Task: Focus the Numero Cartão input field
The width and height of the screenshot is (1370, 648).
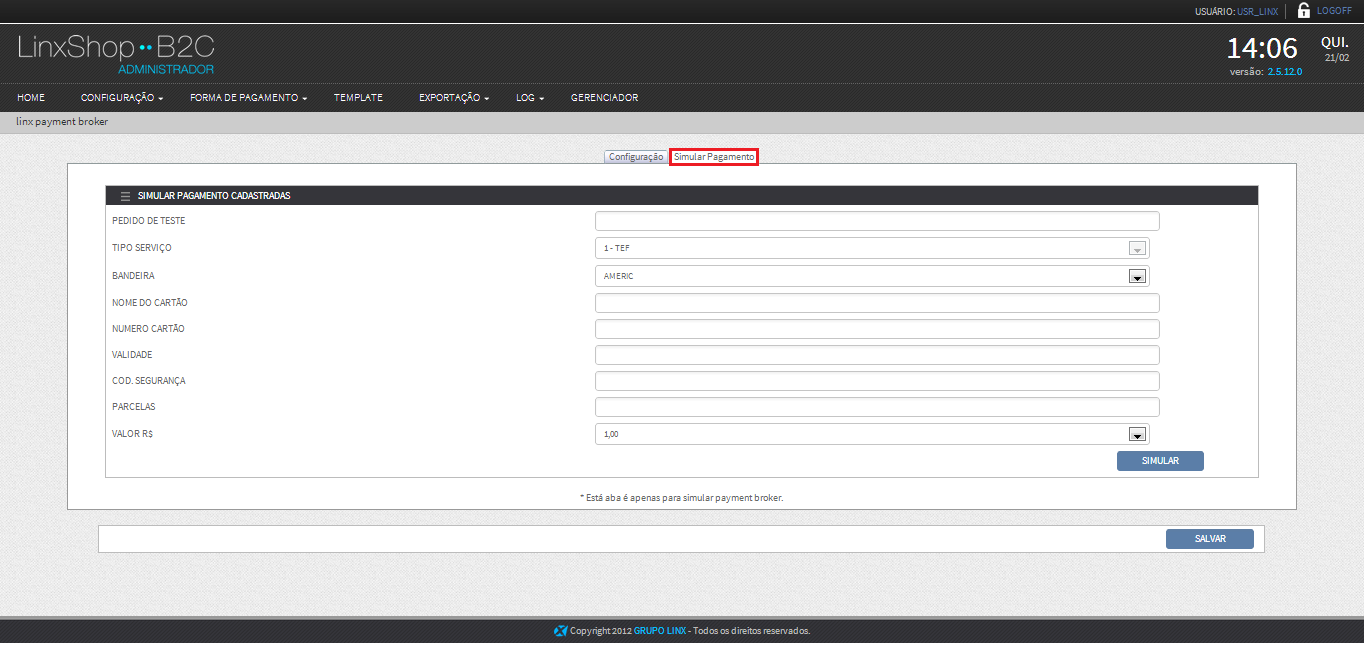Action: (x=877, y=329)
